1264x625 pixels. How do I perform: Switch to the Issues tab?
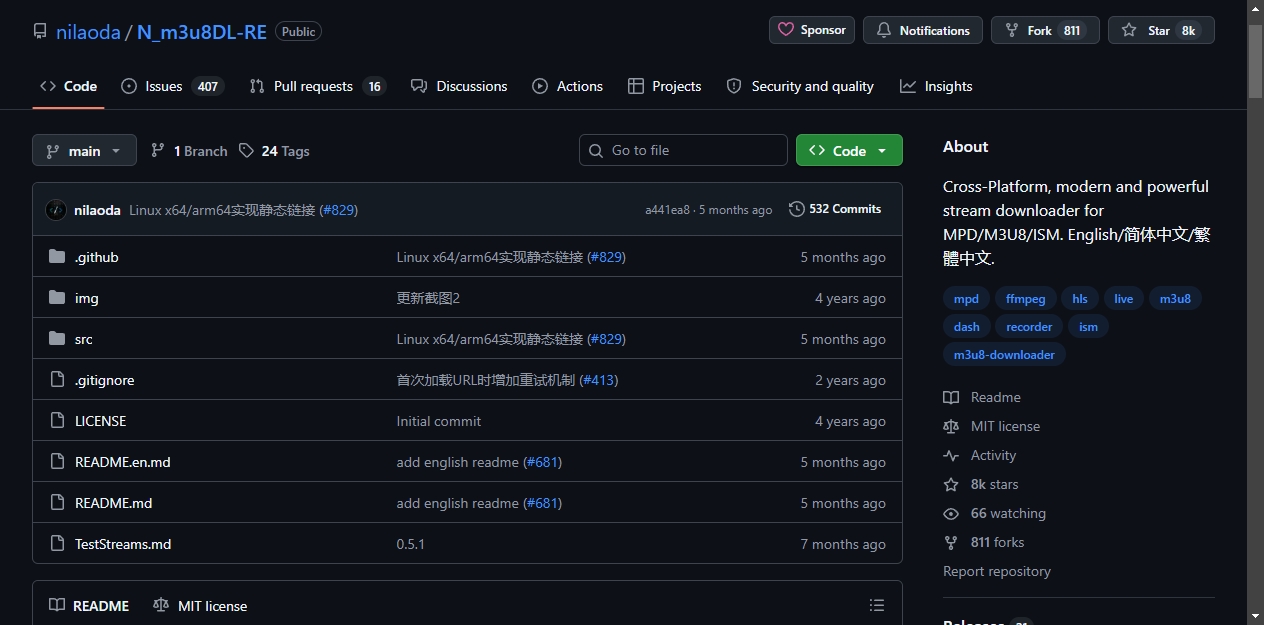click(171, 86)
